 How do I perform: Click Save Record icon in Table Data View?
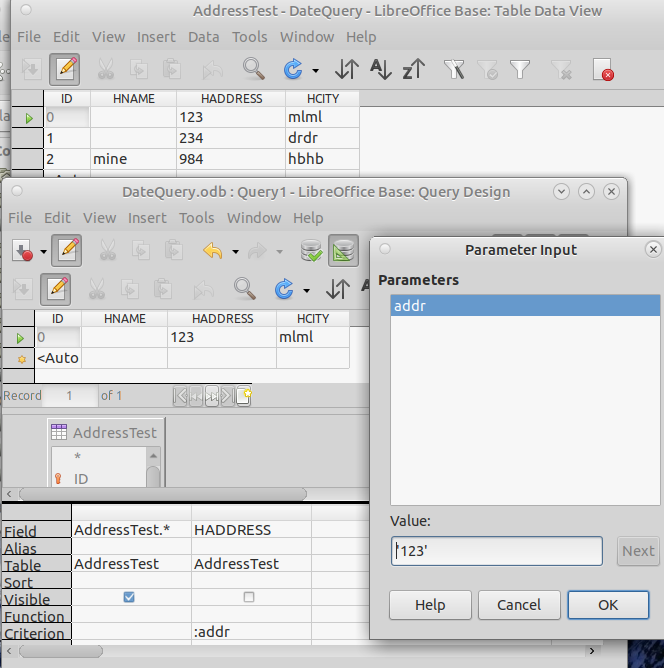(32, 69)
